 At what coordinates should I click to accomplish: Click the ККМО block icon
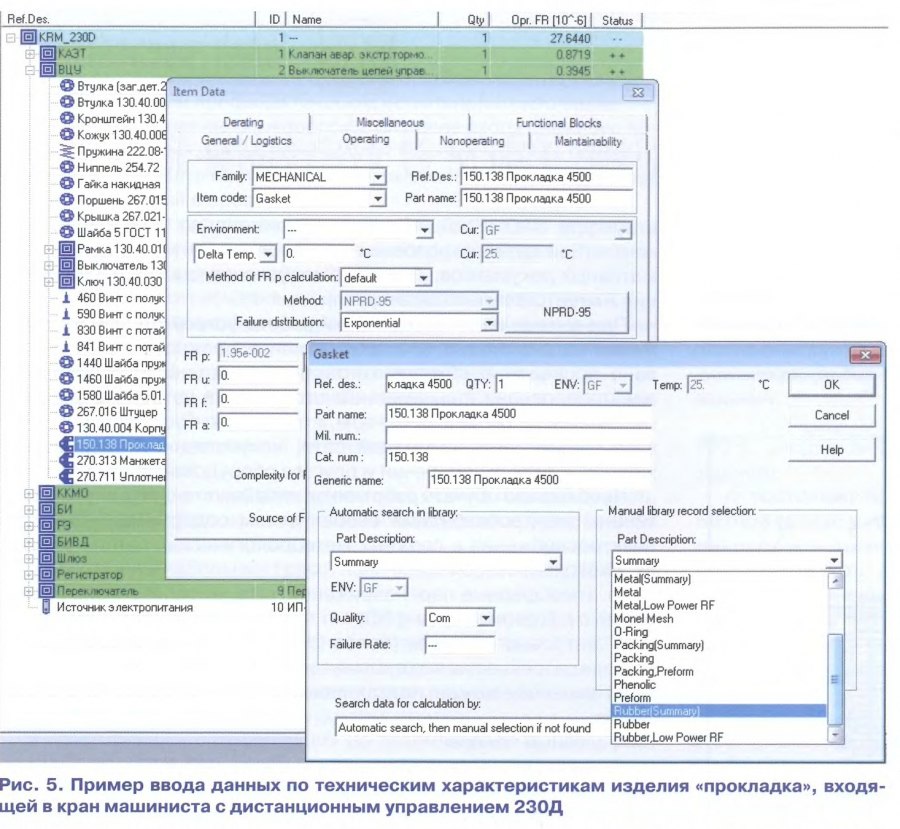coord(47,492)
